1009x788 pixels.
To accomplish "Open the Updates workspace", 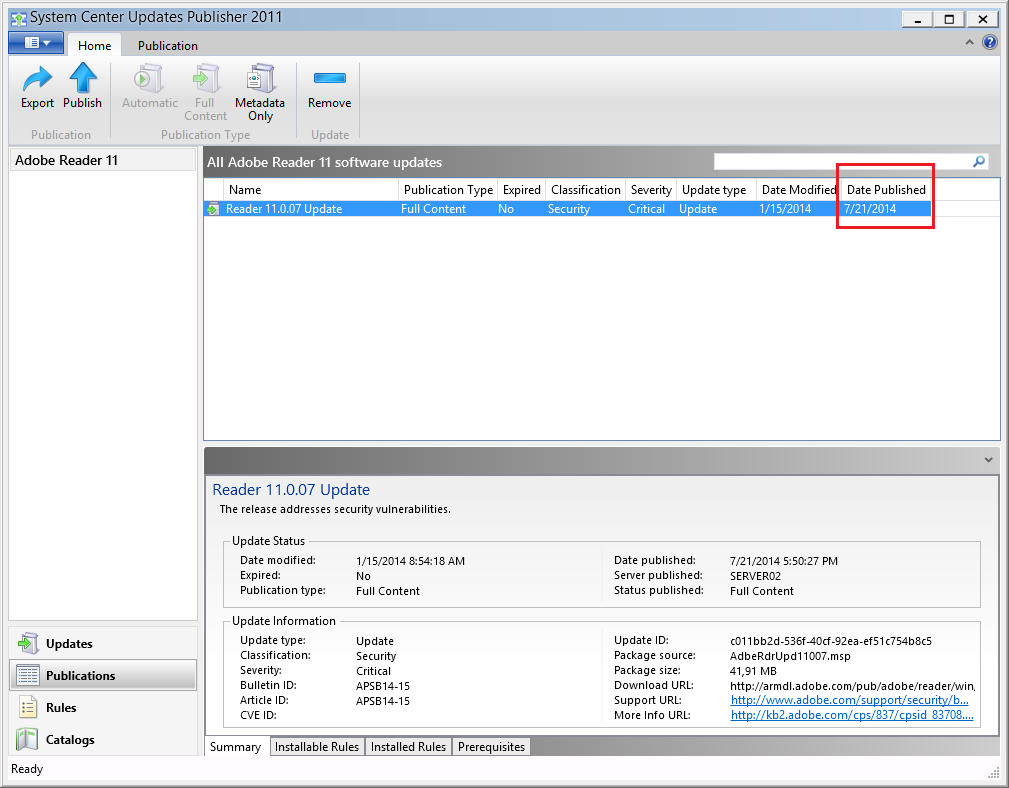I will 103,643.
